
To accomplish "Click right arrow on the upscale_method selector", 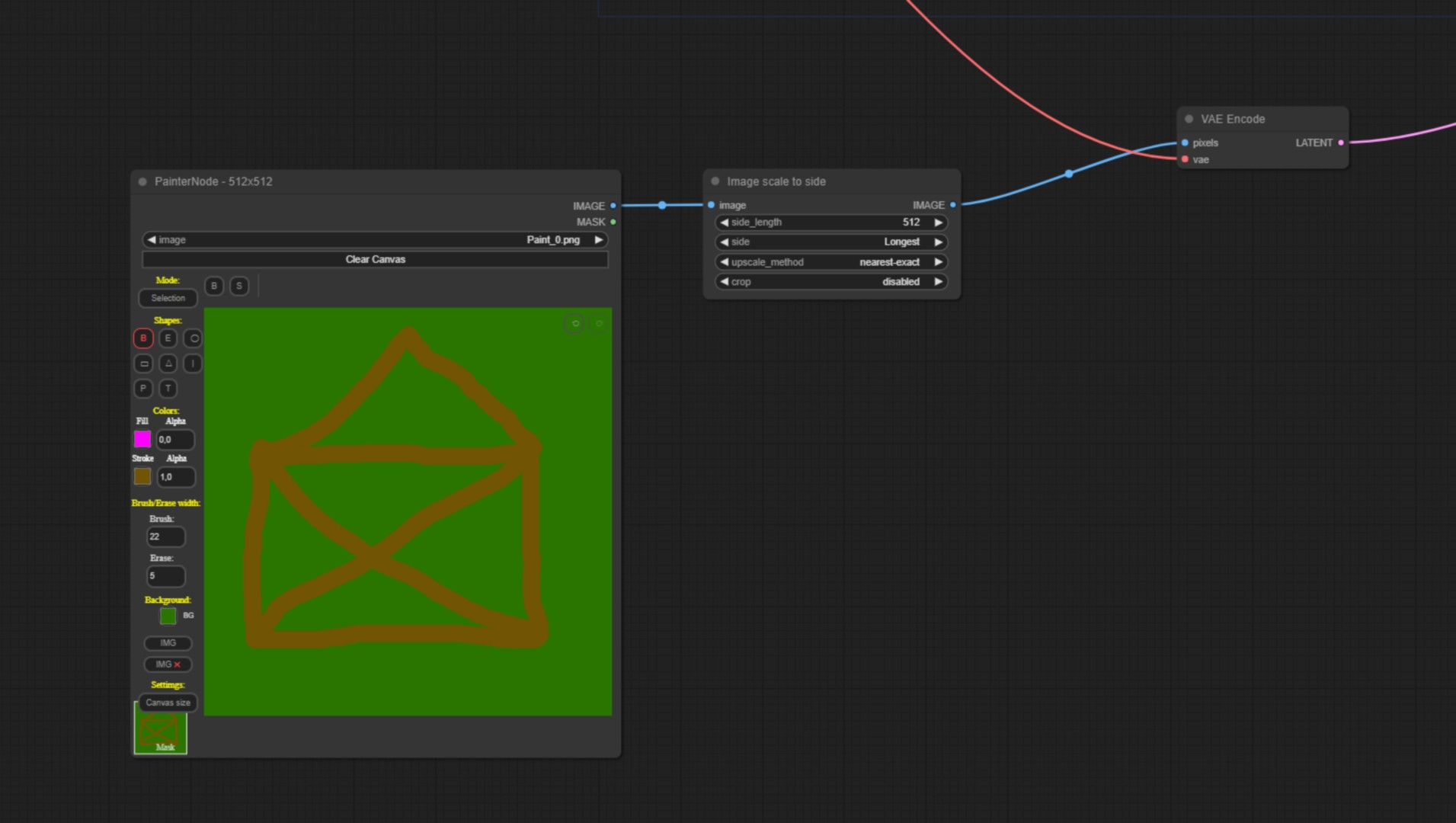I will pyautogui.click(x=939, y=262).
